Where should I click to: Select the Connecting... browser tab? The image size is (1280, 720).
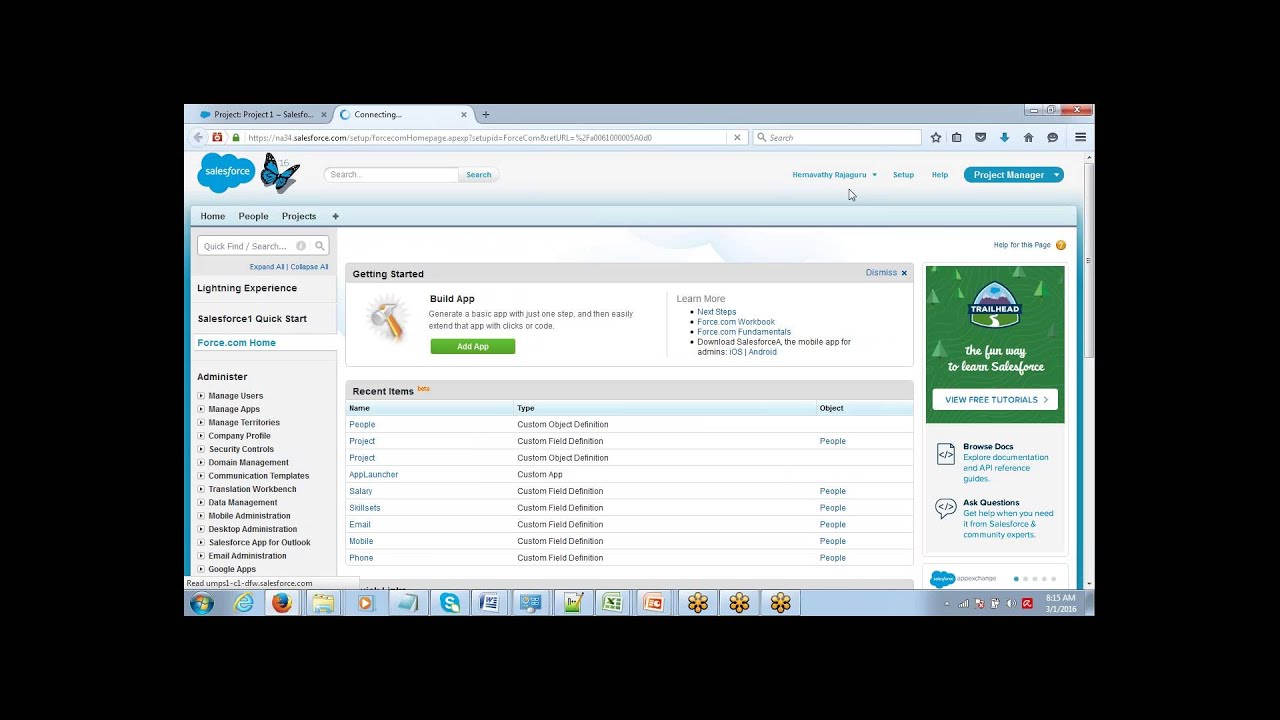click(402, 114)
